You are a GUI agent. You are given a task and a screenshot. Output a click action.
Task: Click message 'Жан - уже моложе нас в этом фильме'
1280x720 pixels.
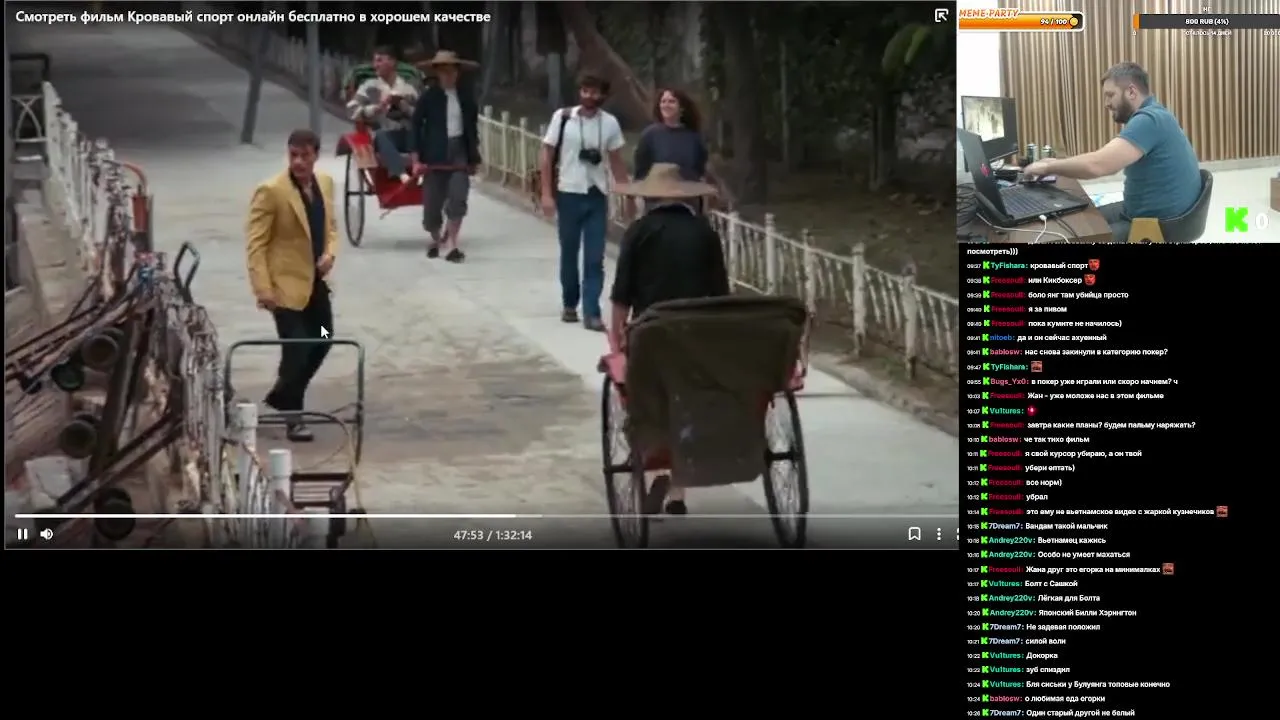[1096, 396]
